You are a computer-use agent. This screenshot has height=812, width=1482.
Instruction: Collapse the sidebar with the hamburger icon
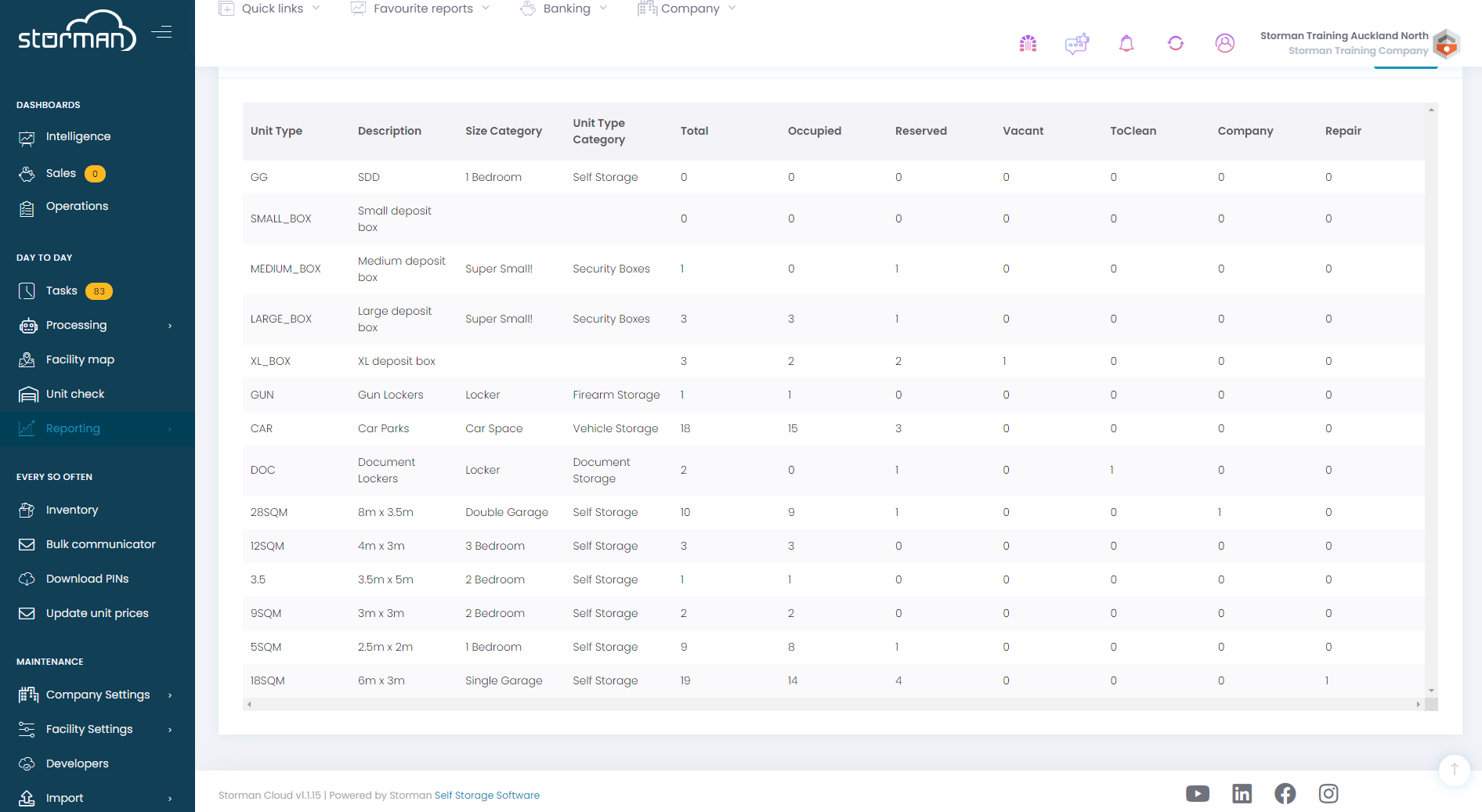(161, 32)
